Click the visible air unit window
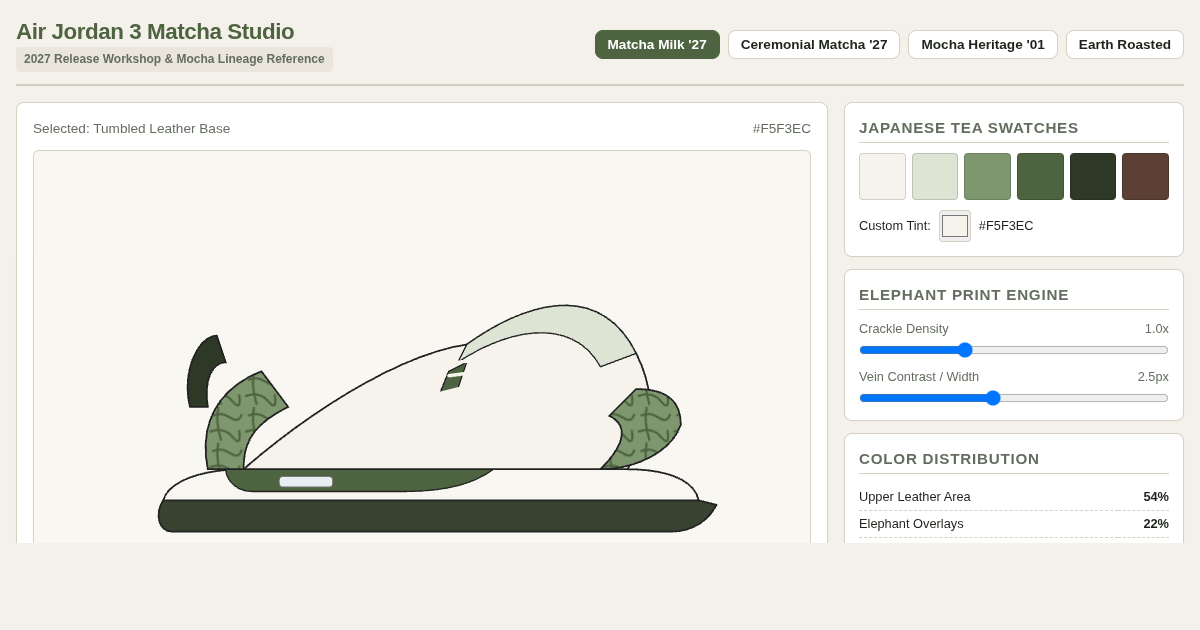This screenshot has height=630, width=1200. coord(306,482)
